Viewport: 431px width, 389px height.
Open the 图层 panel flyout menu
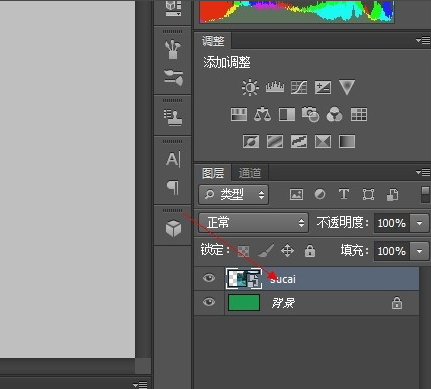[423, 172]
